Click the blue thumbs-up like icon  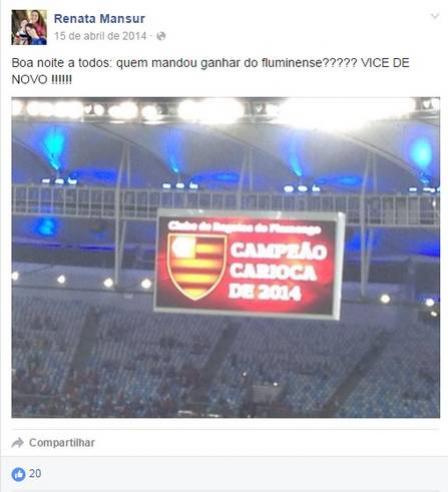(x=18, y=474)
